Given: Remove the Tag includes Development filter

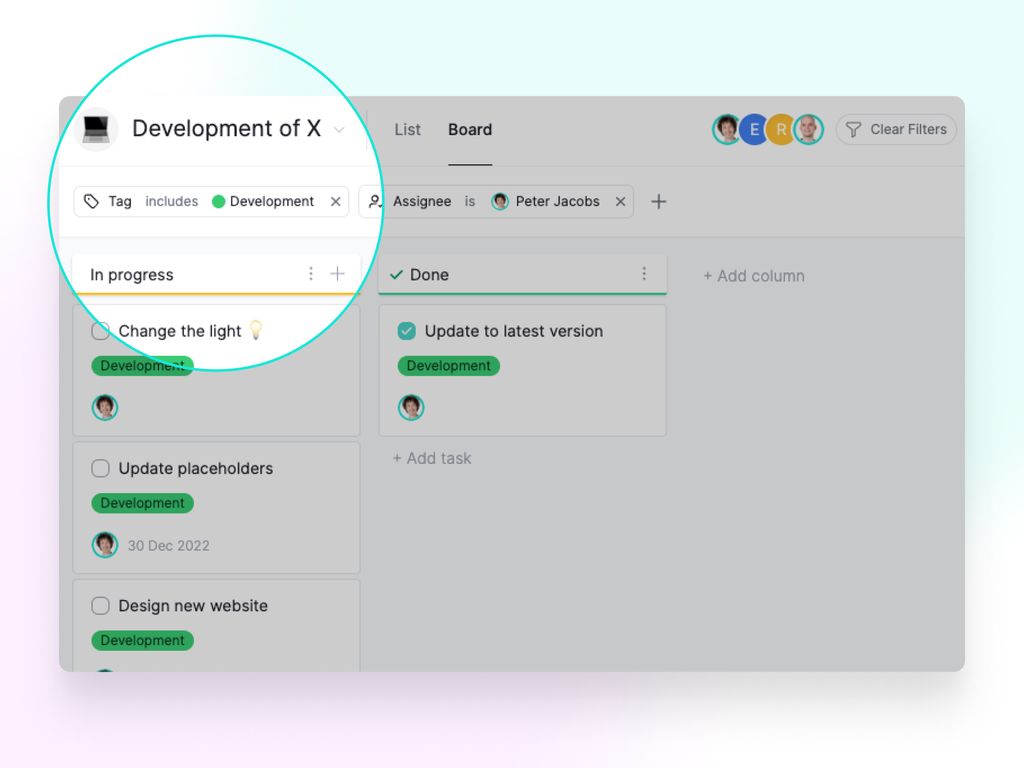Looking at the screenshot, I should pos(336,201).
